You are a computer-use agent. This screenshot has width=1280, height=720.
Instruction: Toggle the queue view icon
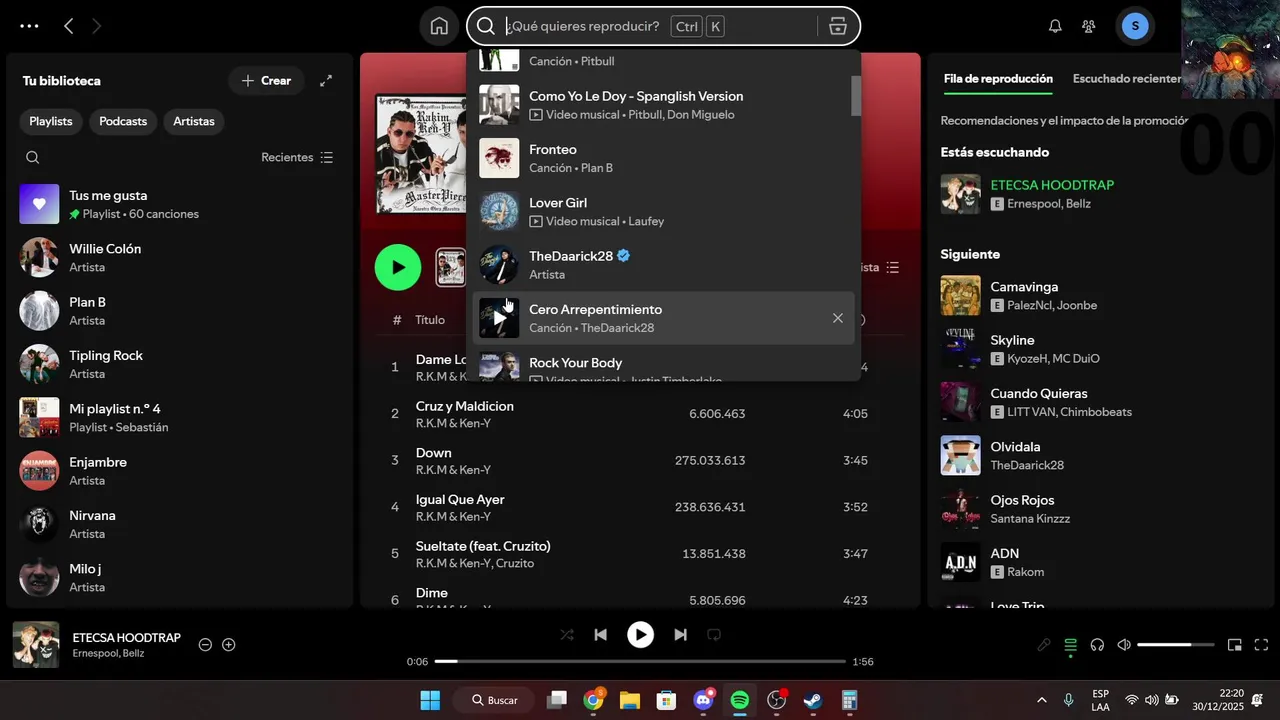point(1070,645)
